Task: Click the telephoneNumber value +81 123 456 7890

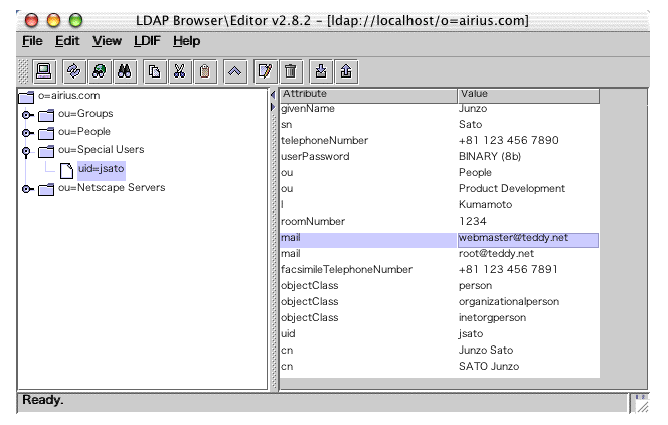Action: click(509, 141)
